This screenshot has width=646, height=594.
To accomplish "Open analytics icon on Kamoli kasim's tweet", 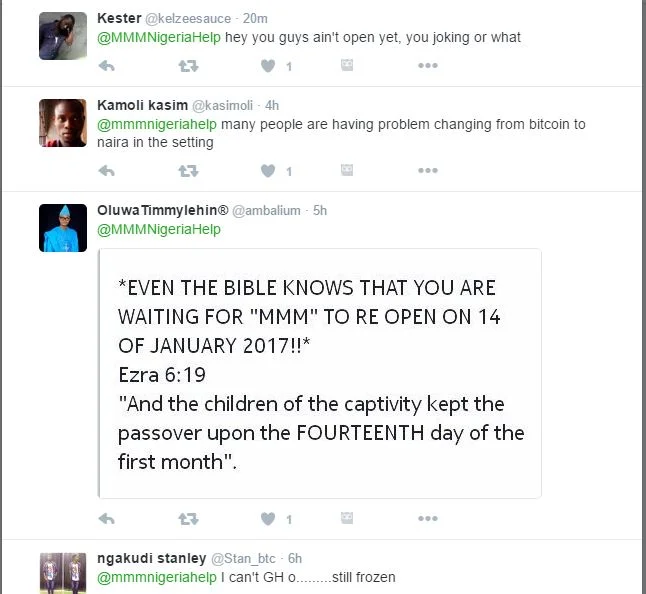I will pos(347,170).
